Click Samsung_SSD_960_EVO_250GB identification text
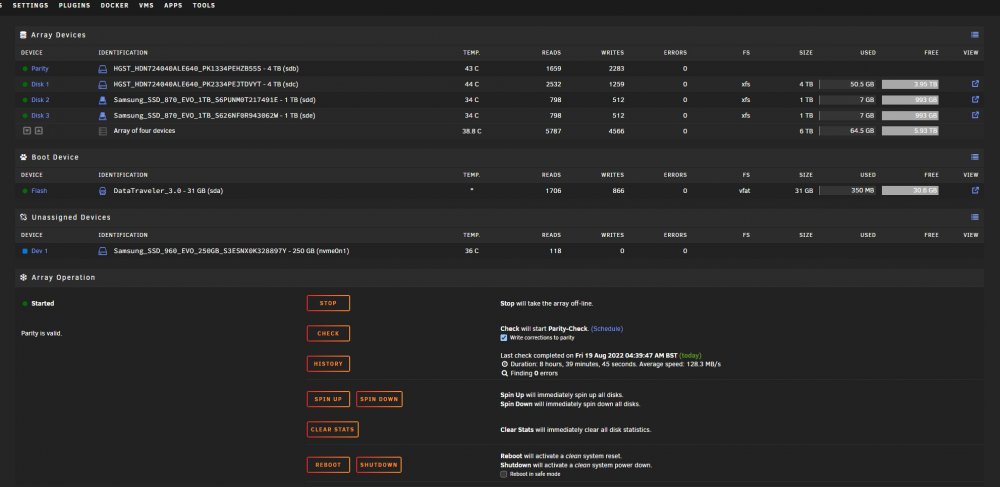Viewport: 1000px width, 487px height. click(x=231, y=251)
